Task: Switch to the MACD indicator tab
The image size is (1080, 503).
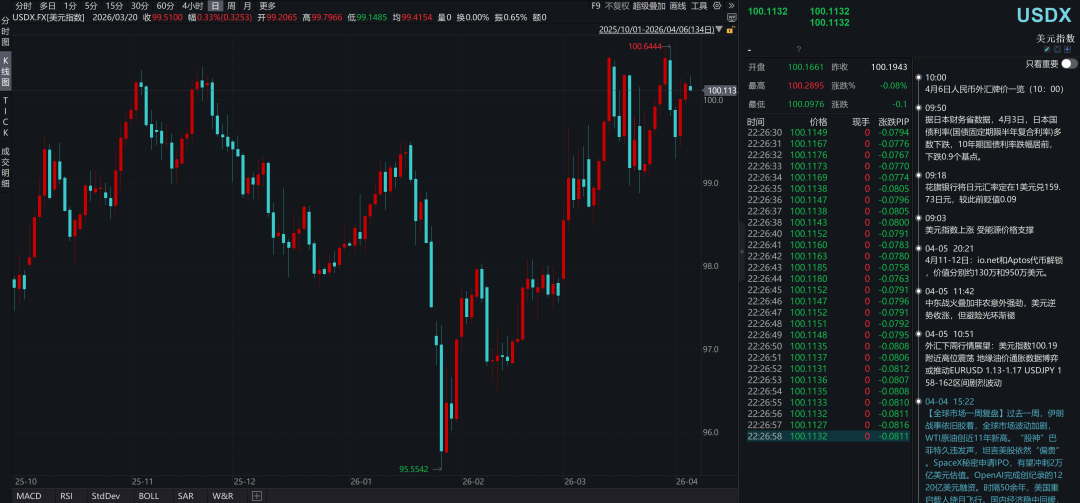Action: (x=28, y=495)
